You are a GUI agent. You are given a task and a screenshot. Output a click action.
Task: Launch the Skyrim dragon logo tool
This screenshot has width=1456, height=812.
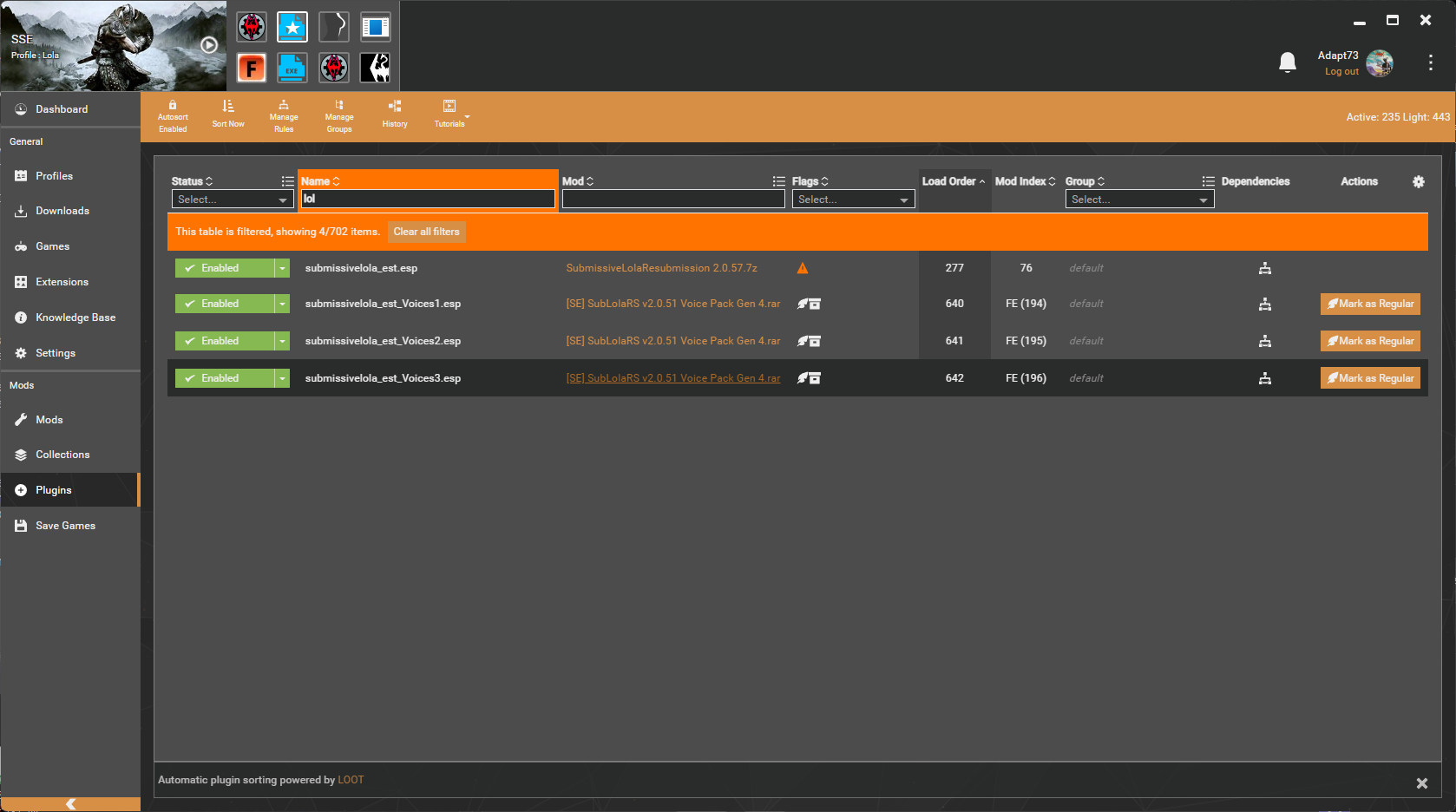(375, 68)
